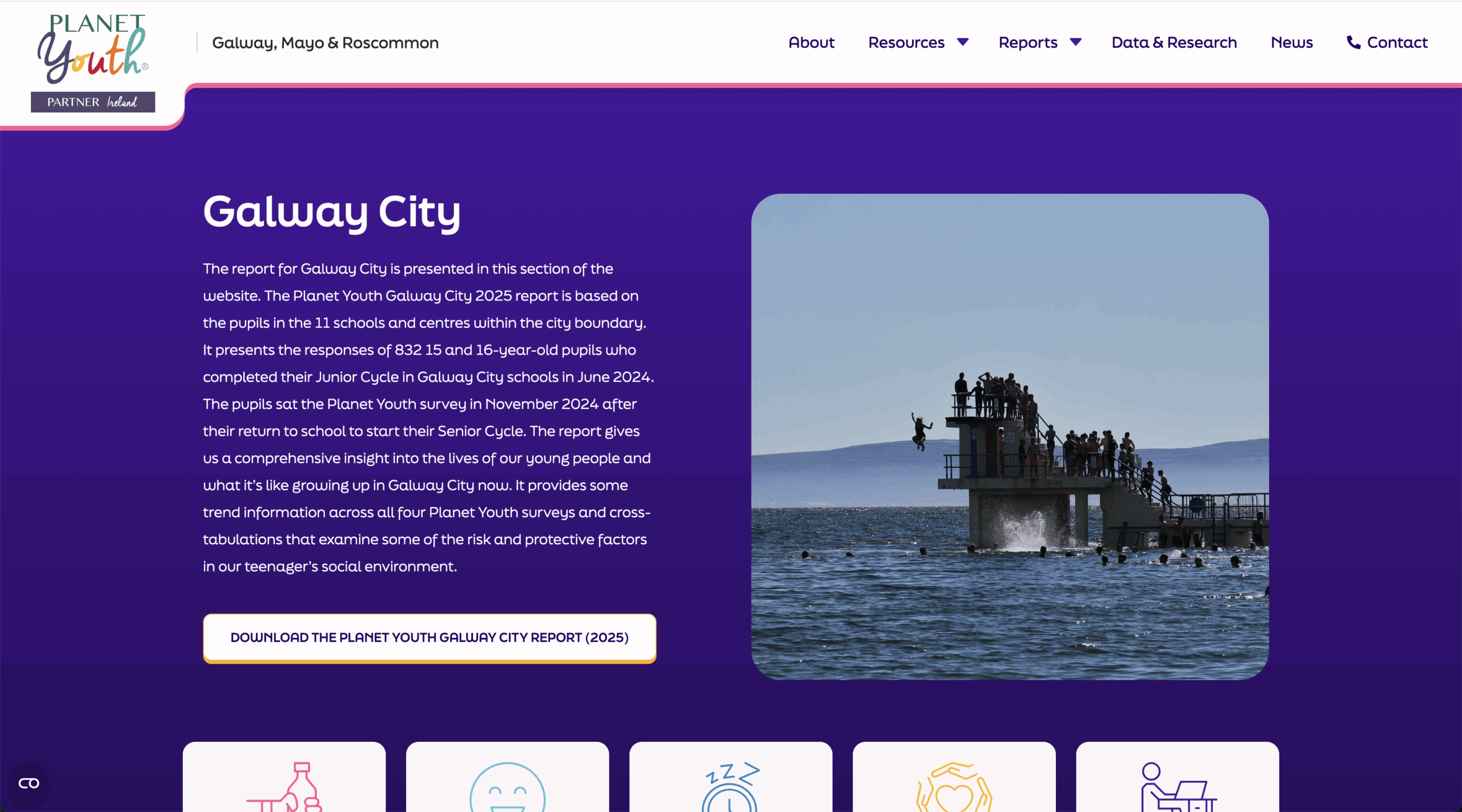
Task: Open the Resources menu
Action: pos(905,42)
